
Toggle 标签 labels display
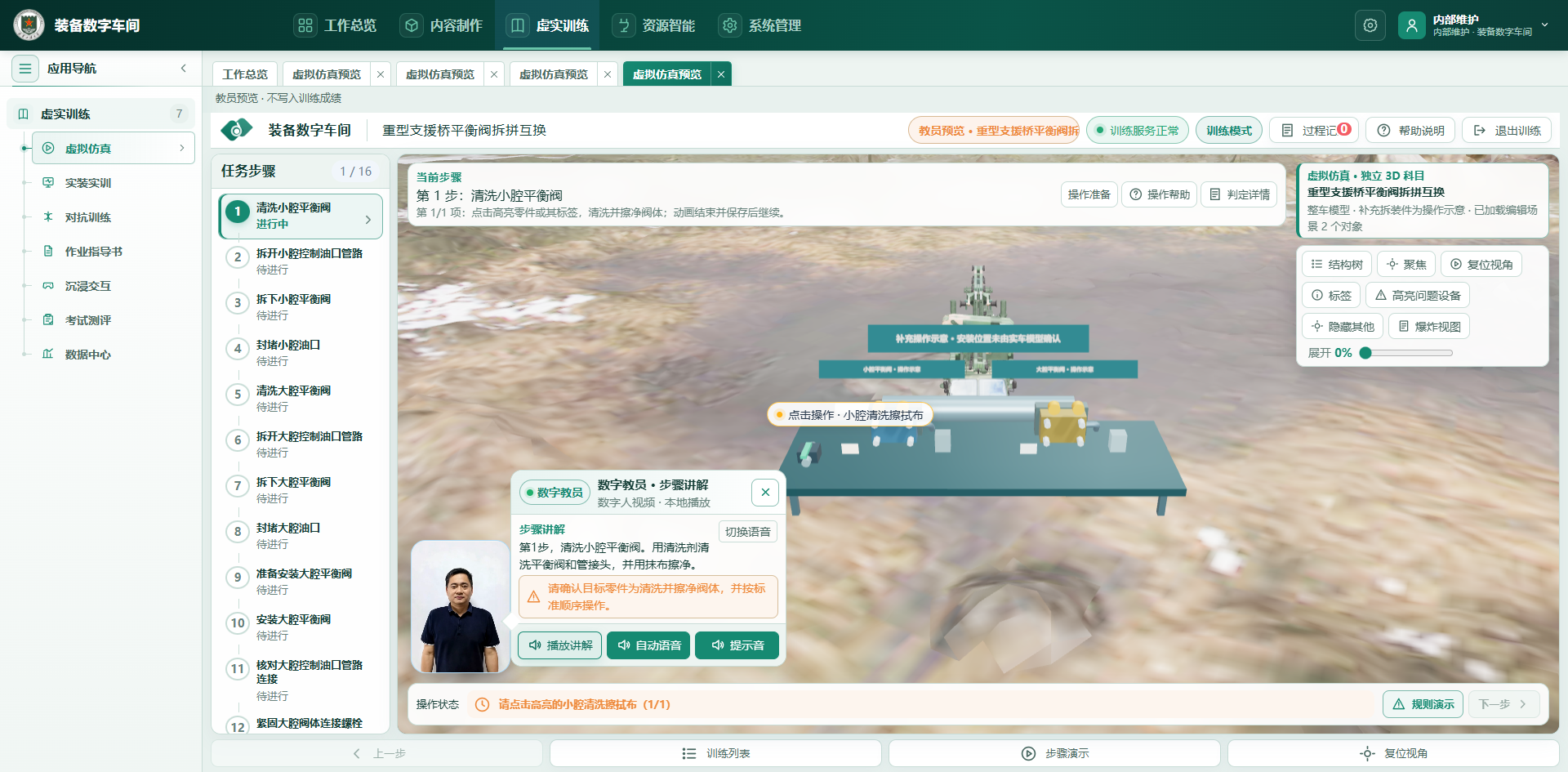(1331, 296)
